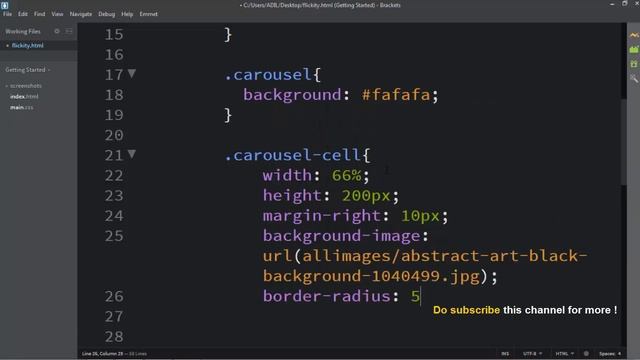Viewport: 640px width, 360px height.
Task: Click the linting status circle in status bar
Action: coord(586,353)
